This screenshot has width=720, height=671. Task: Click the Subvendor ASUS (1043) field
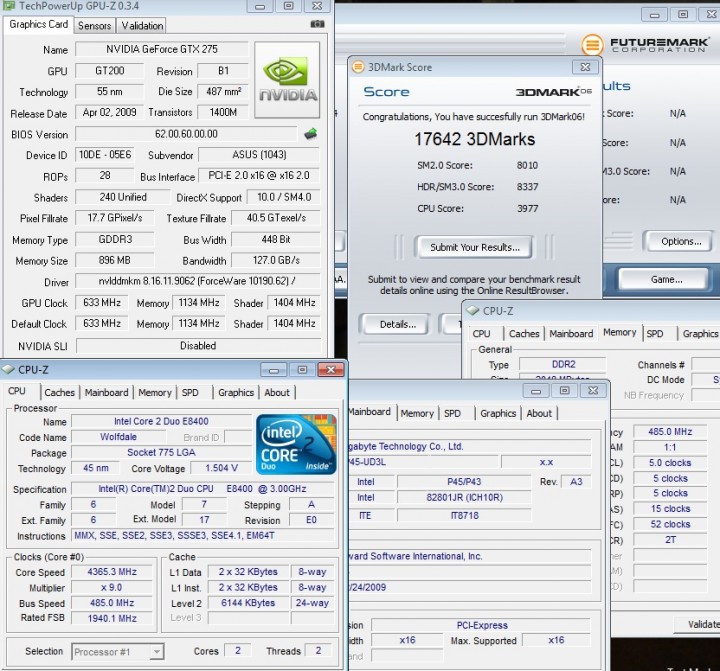(x=259, y=155)
